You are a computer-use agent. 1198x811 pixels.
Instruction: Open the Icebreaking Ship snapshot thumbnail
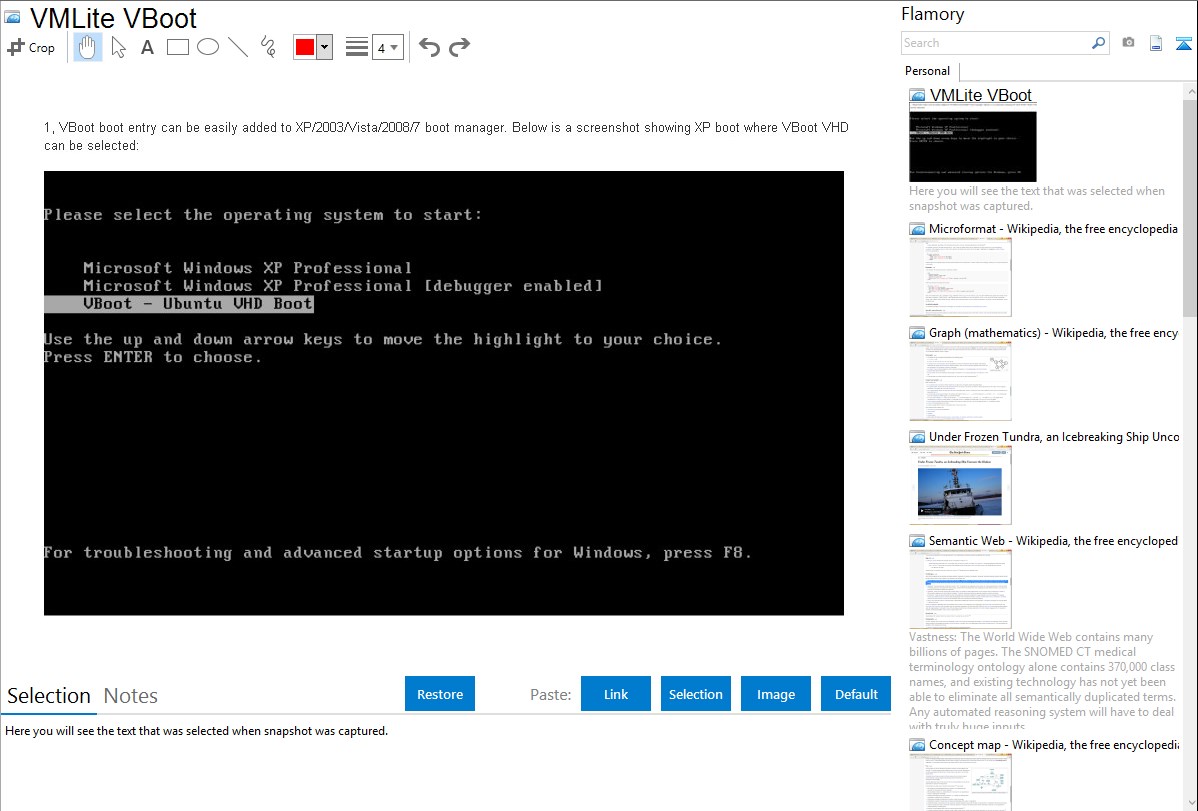(960, 485)
